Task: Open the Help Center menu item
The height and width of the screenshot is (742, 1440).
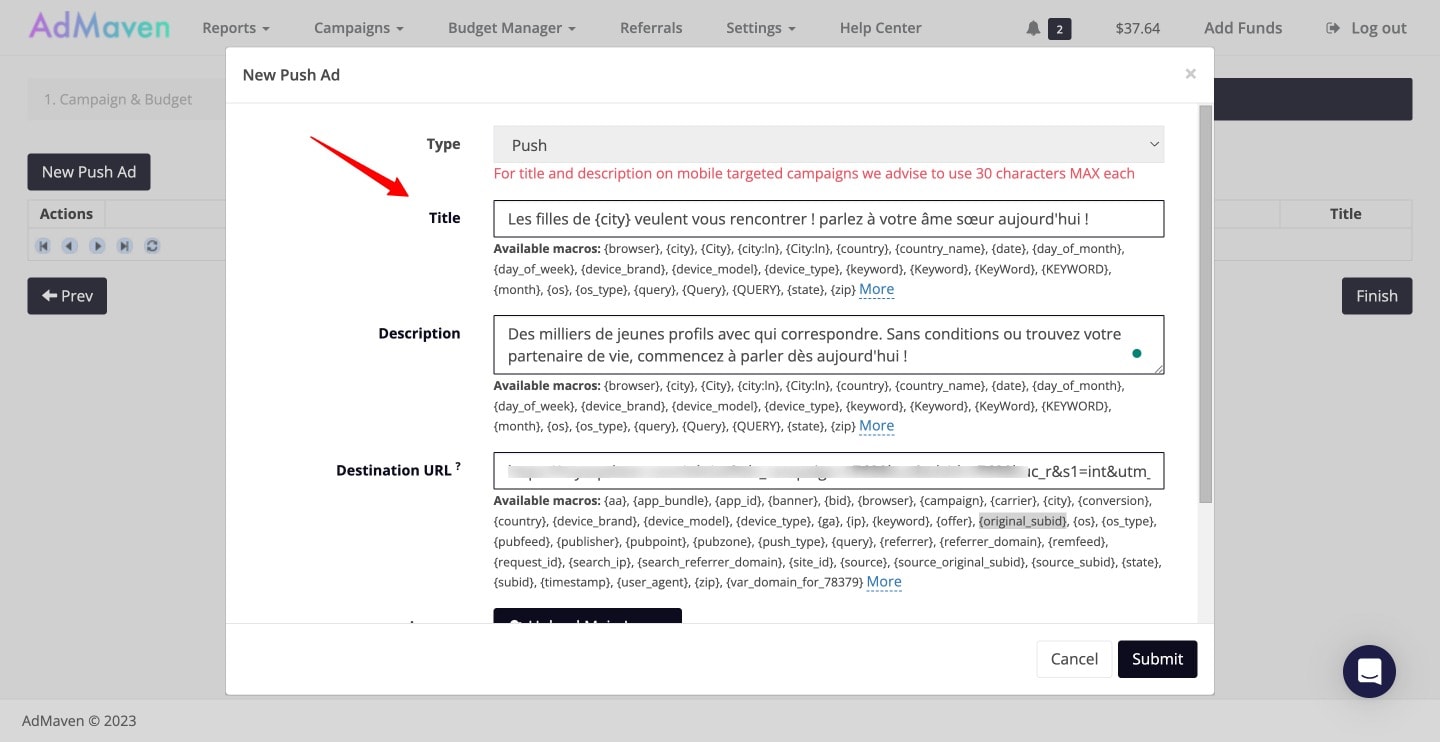Action: point(880,28)
